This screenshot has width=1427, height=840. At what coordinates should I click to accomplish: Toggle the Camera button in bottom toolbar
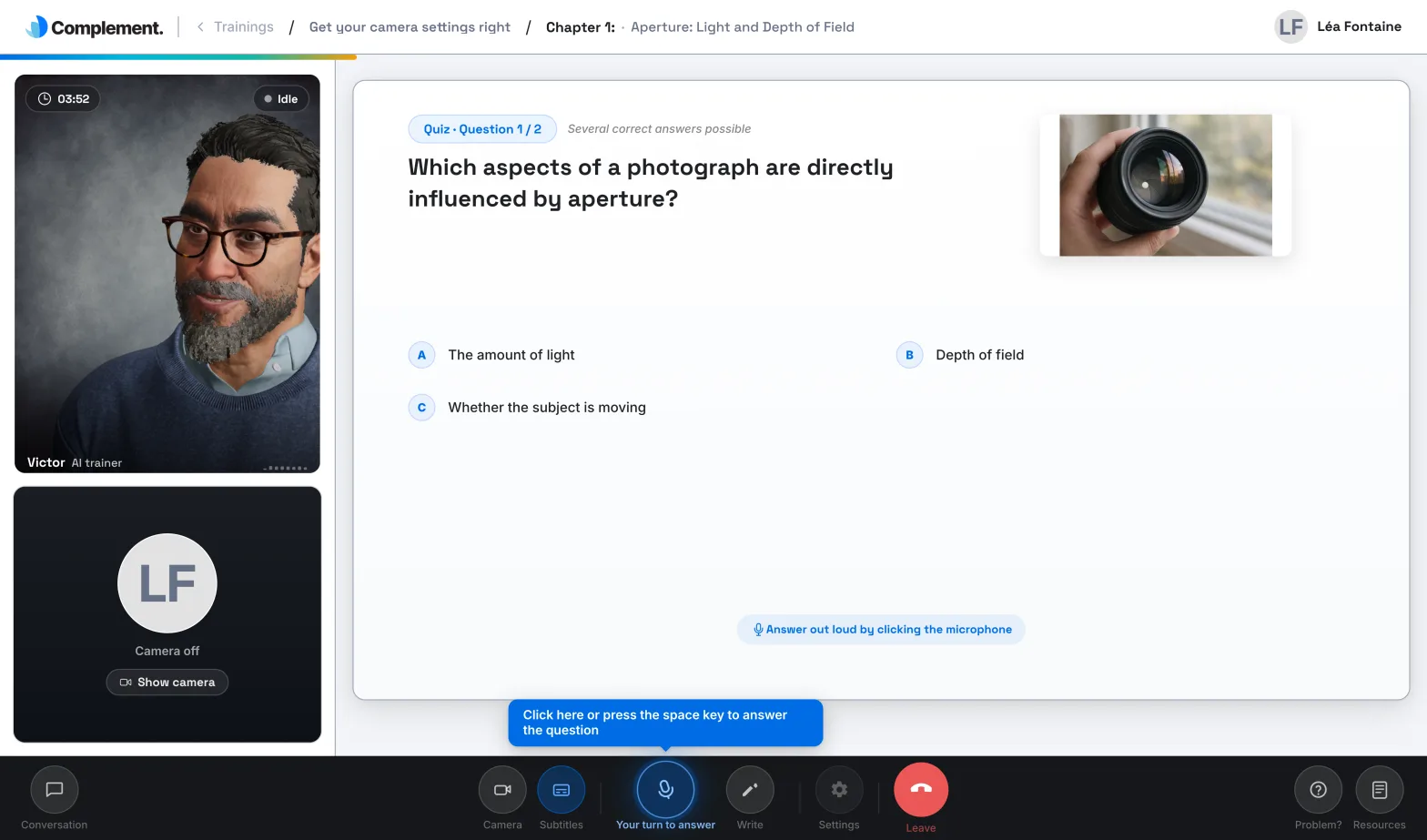tap(502, 789)
